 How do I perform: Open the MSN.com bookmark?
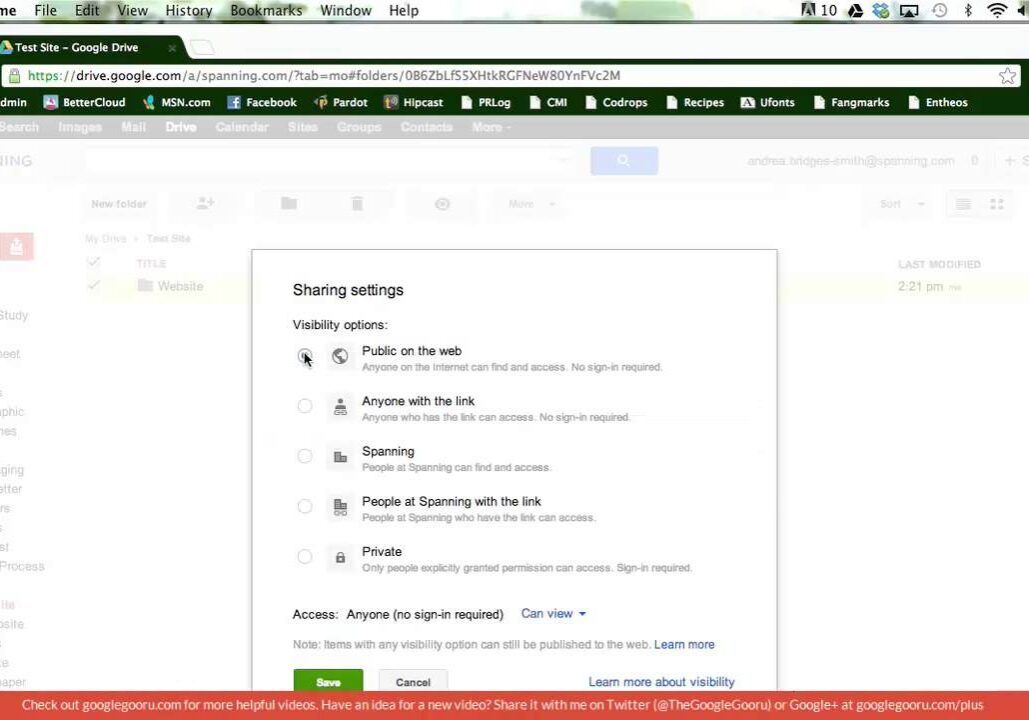pyautogui.click(x=177, y=102)
